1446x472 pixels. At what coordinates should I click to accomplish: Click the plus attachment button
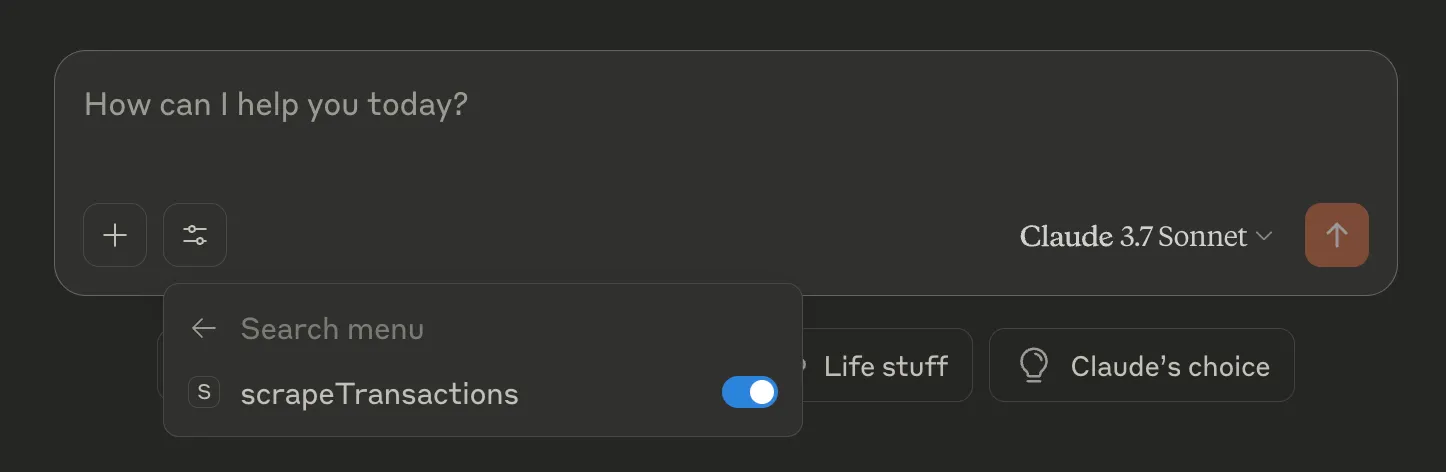point(115,235)
